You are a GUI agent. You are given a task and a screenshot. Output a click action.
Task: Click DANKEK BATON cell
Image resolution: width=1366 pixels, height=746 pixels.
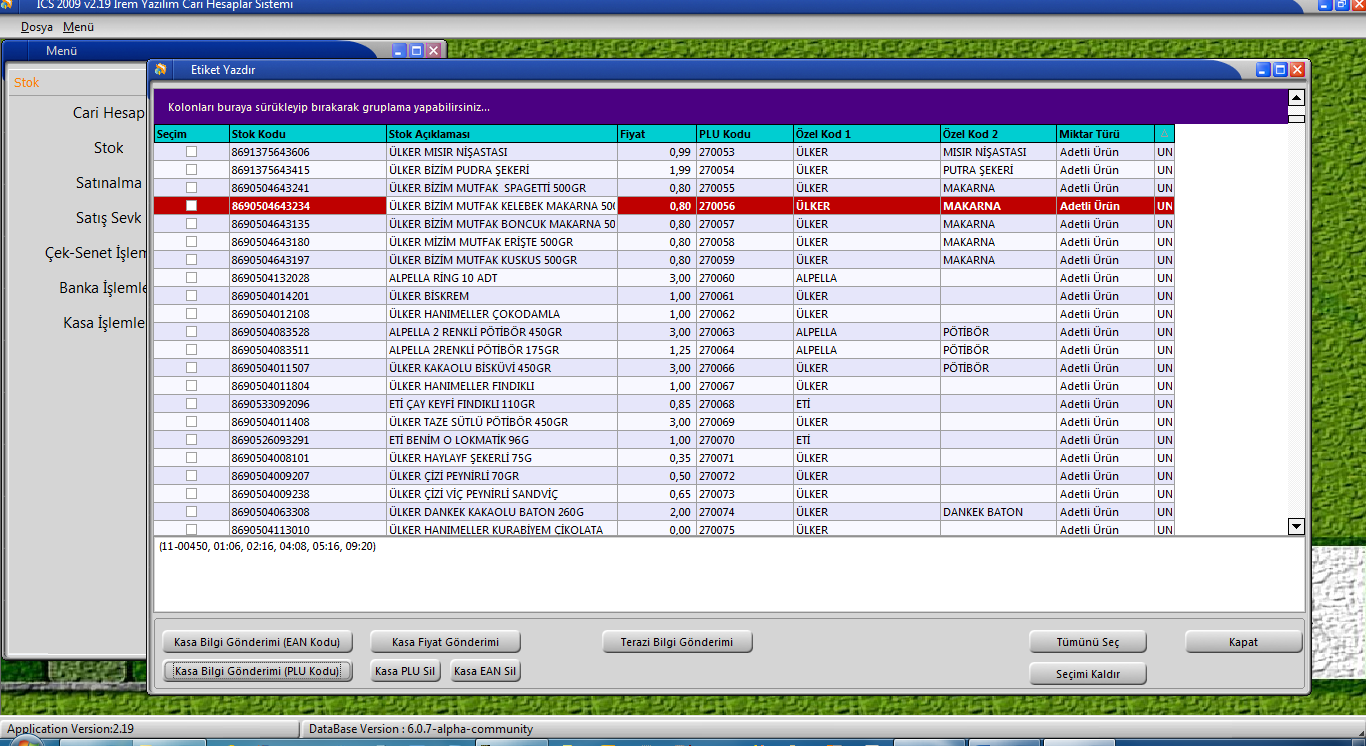pyautogui.click(x=998, y=512)
